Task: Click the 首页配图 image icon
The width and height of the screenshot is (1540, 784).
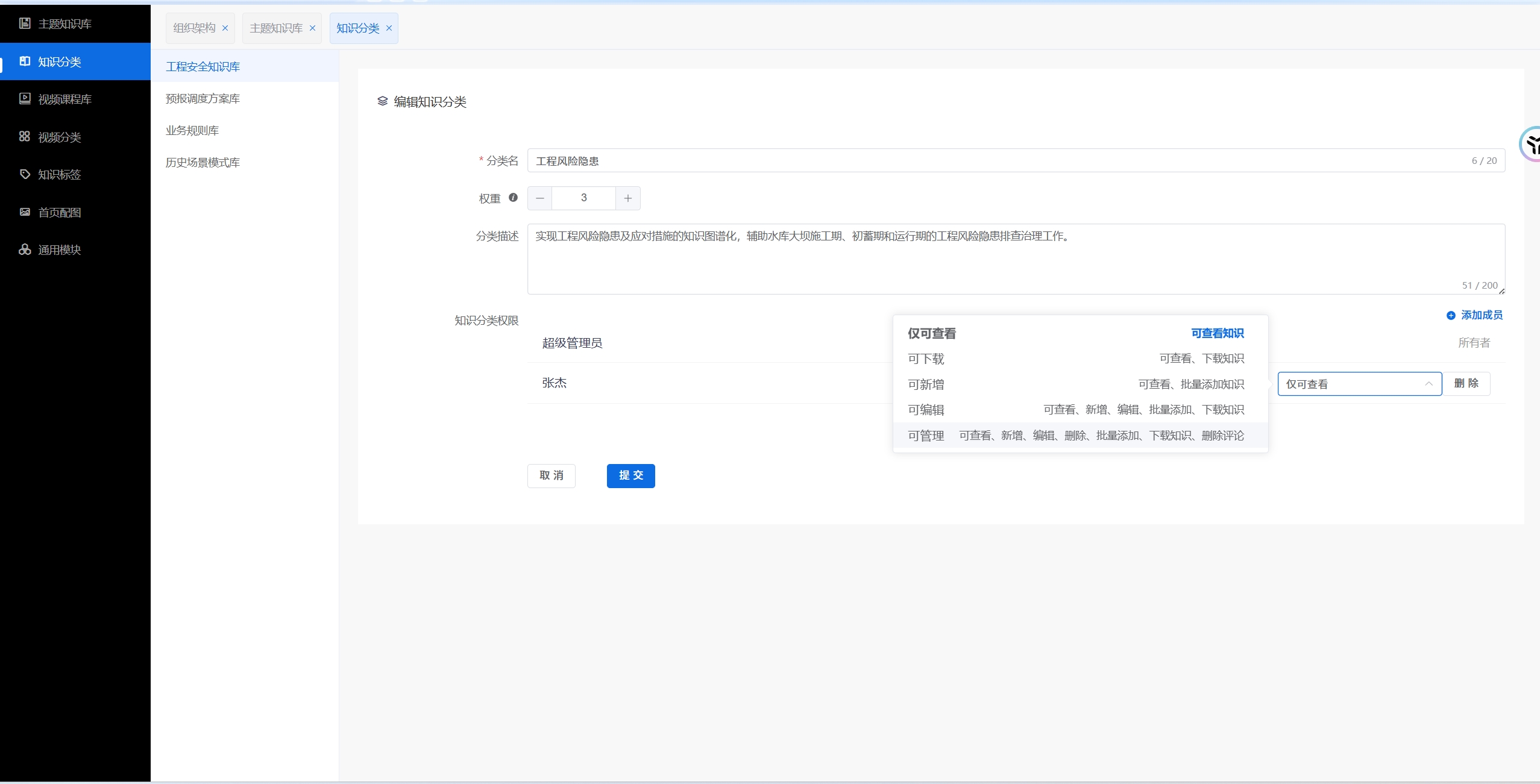Action: (25, 212)
